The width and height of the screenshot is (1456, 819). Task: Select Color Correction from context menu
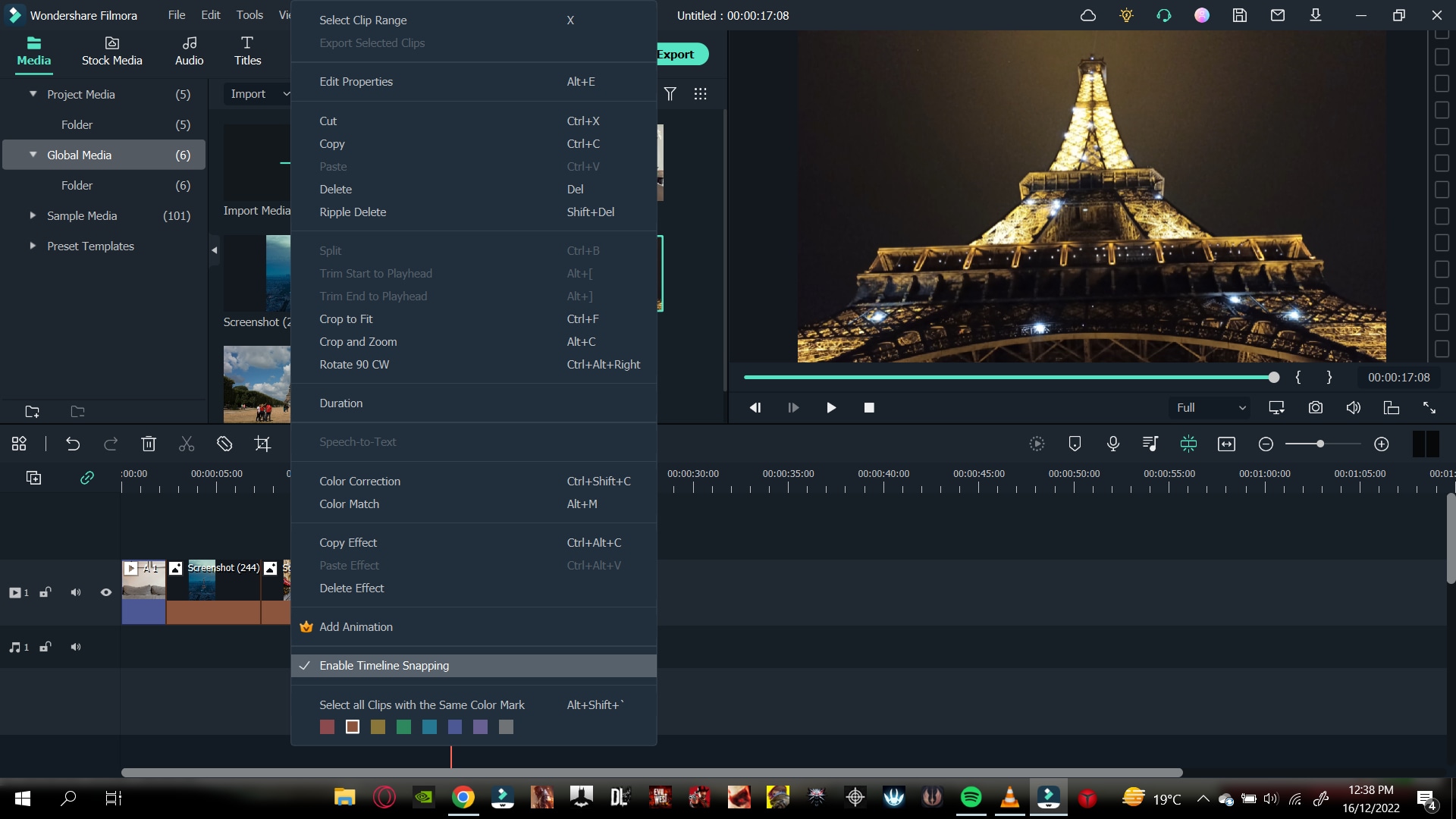360,481
